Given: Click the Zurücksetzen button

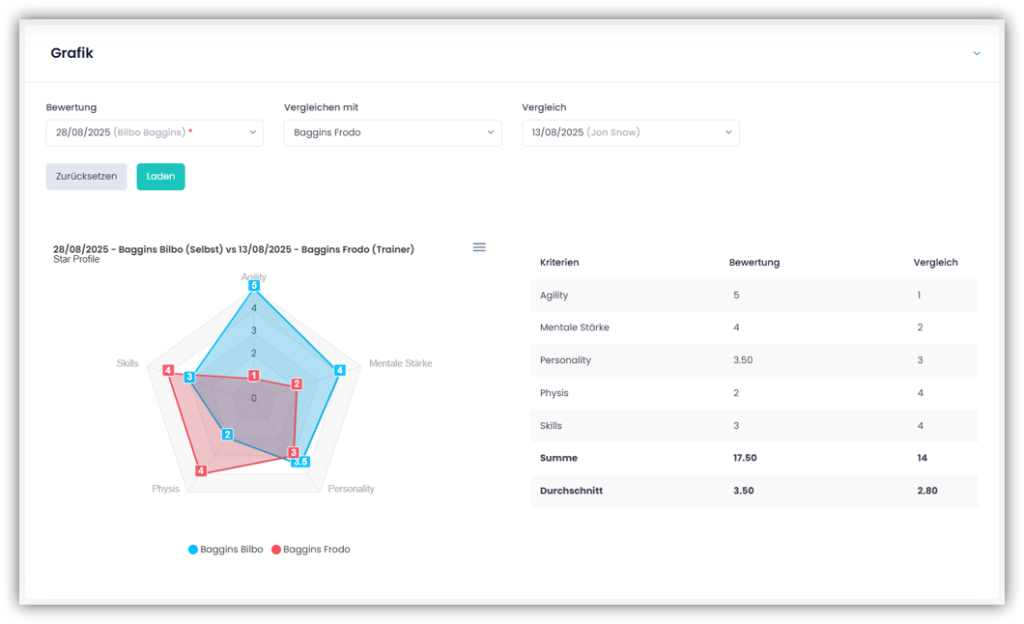Looking at the screenshot, I should click(x=86, y=177).
